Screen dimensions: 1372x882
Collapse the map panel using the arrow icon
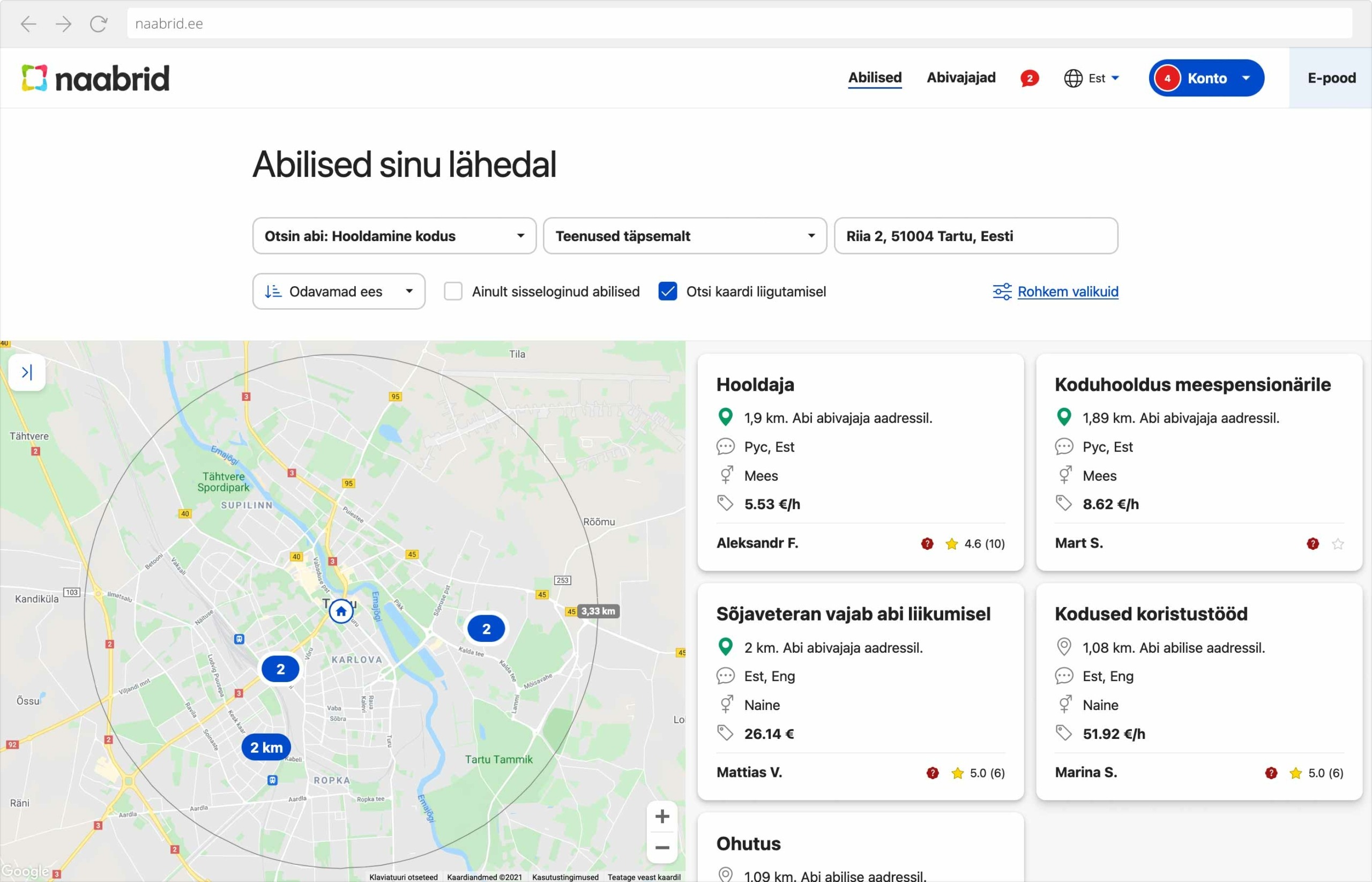(x=27, y=372)
